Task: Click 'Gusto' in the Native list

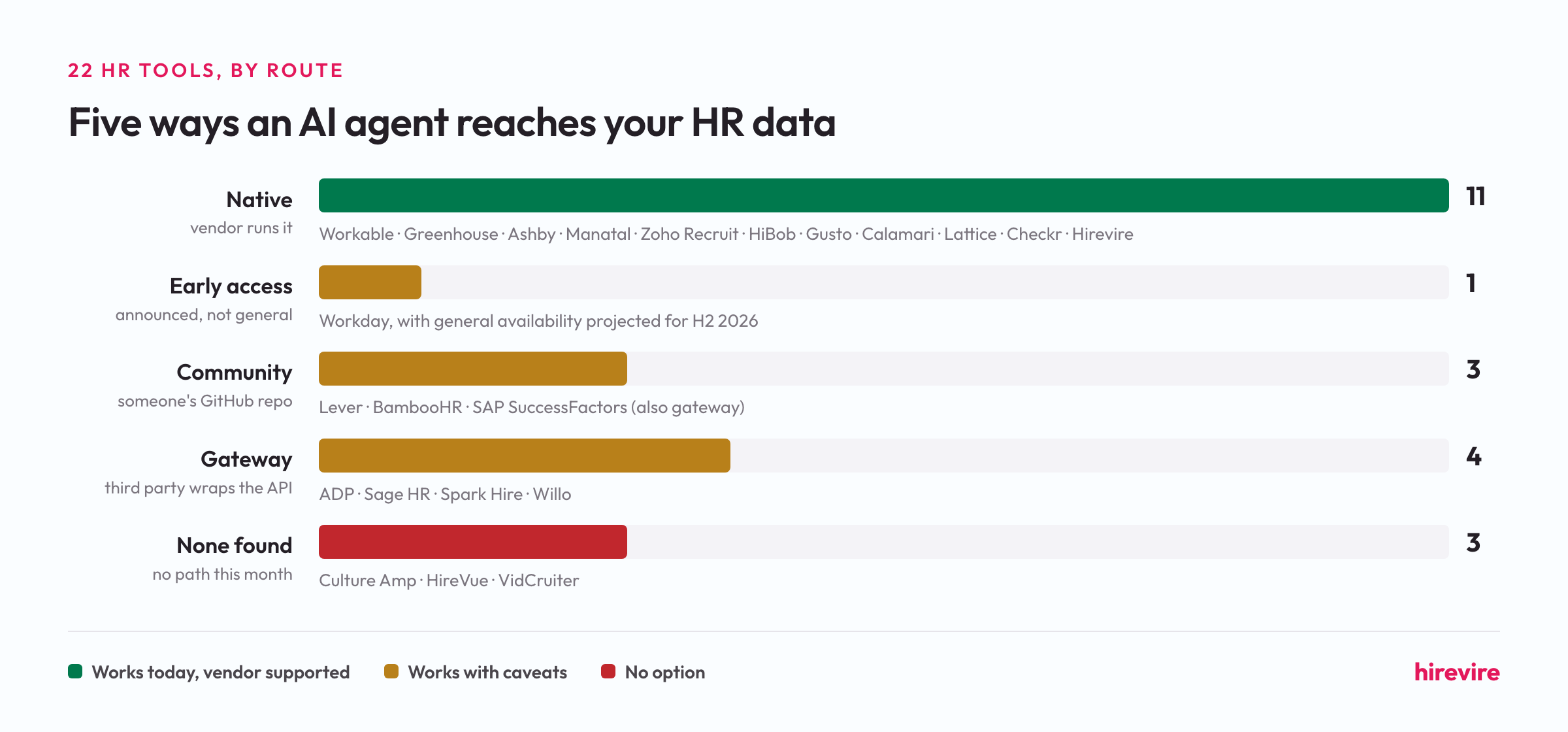Action: pyautogui.click(x=829, y=234)
